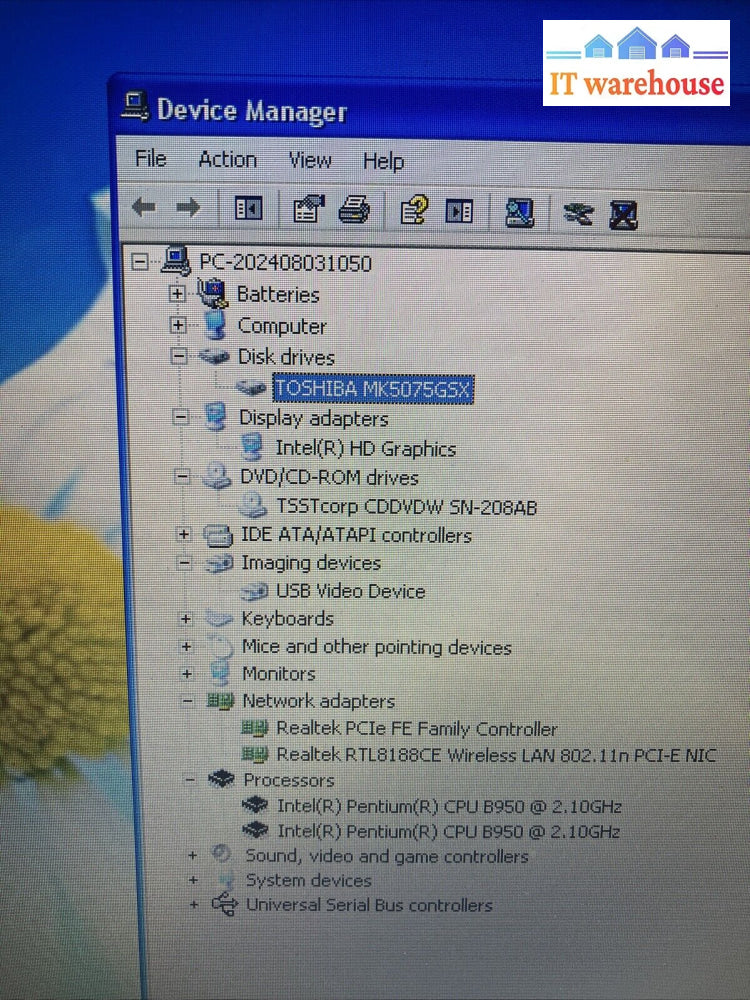The image size is (750, 1000).
Task: Click the Device Manager title bar icon
Action: [135, 107]
